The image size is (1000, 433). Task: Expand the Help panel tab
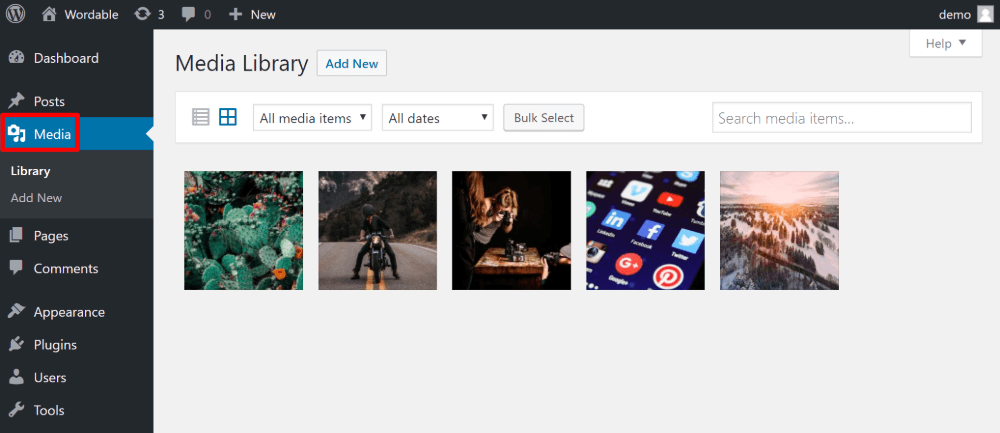945,43
